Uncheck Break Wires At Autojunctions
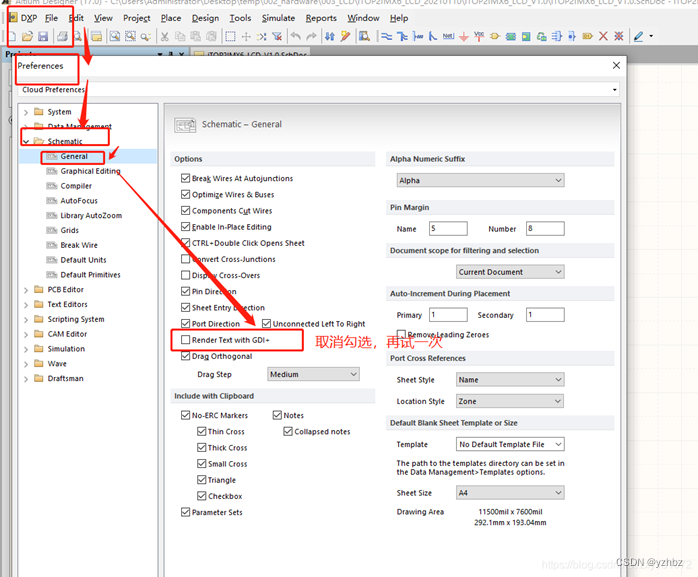The image size is (698, 577). 186,178
